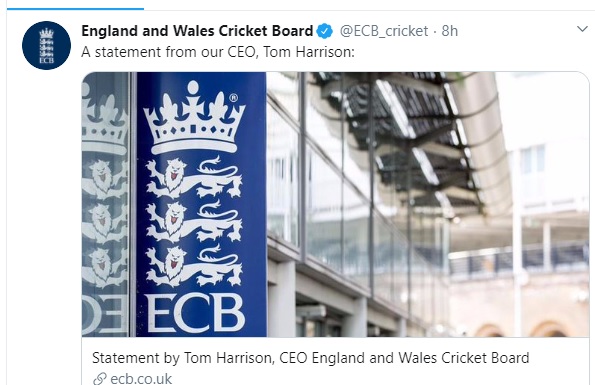This screenshot has height=385, width=595.
Task: Open the ECB round profile avatar
Action: (46, 46)
